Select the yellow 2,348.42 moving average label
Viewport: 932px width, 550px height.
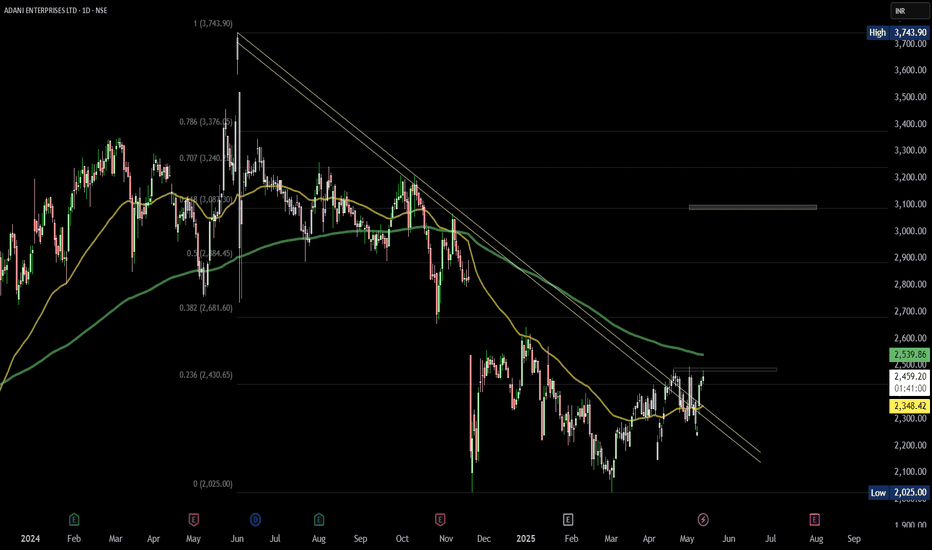[x=909, y=406]
